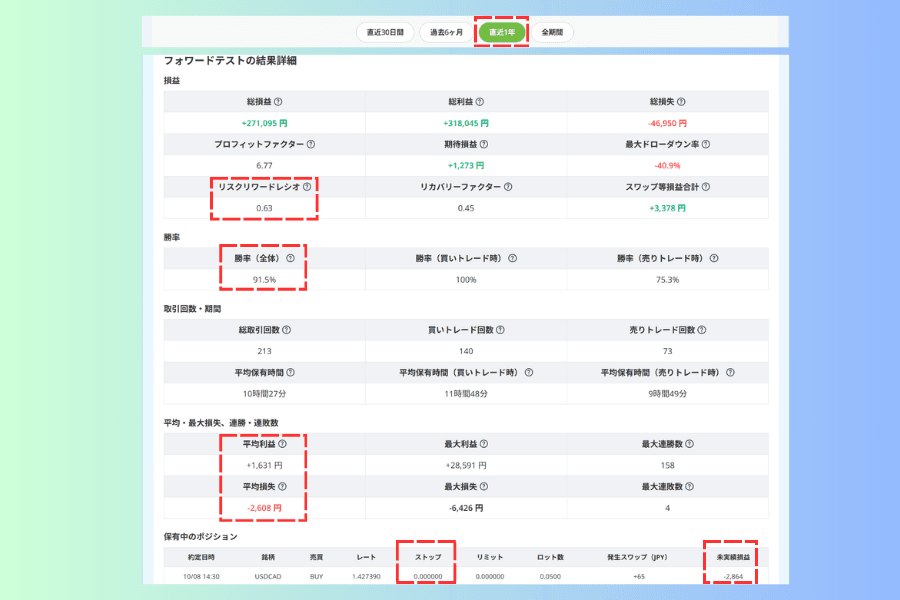Click the risk reward ratio 0.63
The image size is (900, 600).
click(265, 208)
